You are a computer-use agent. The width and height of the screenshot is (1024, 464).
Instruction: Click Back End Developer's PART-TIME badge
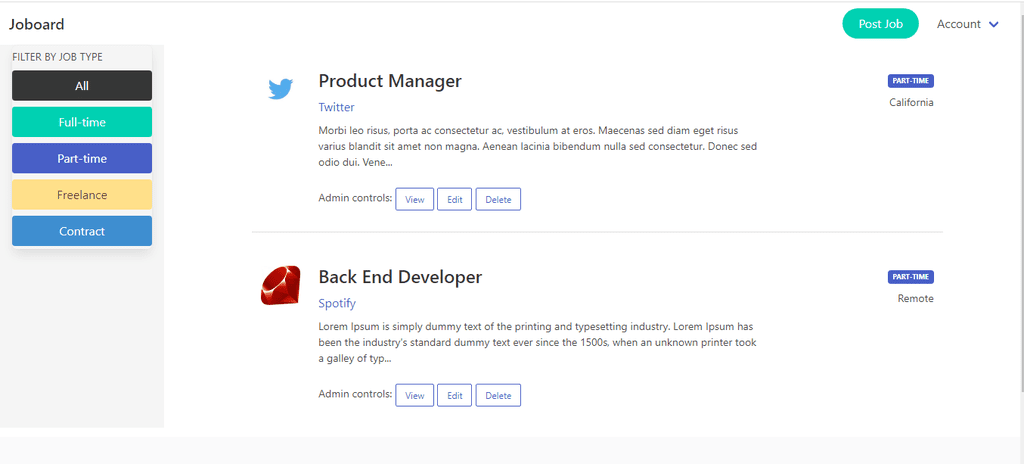click(911, 277)
